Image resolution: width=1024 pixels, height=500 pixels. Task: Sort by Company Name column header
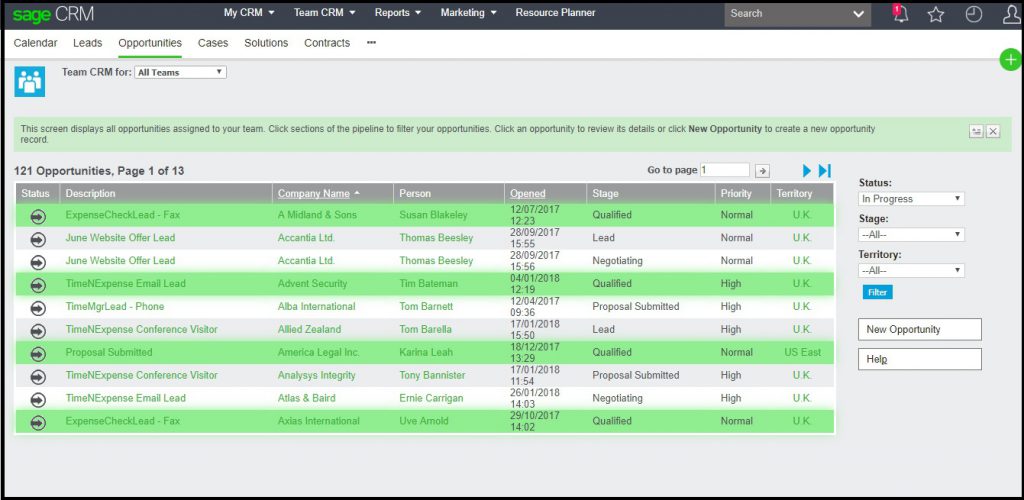pyautogui.click(x=314, y=193)
